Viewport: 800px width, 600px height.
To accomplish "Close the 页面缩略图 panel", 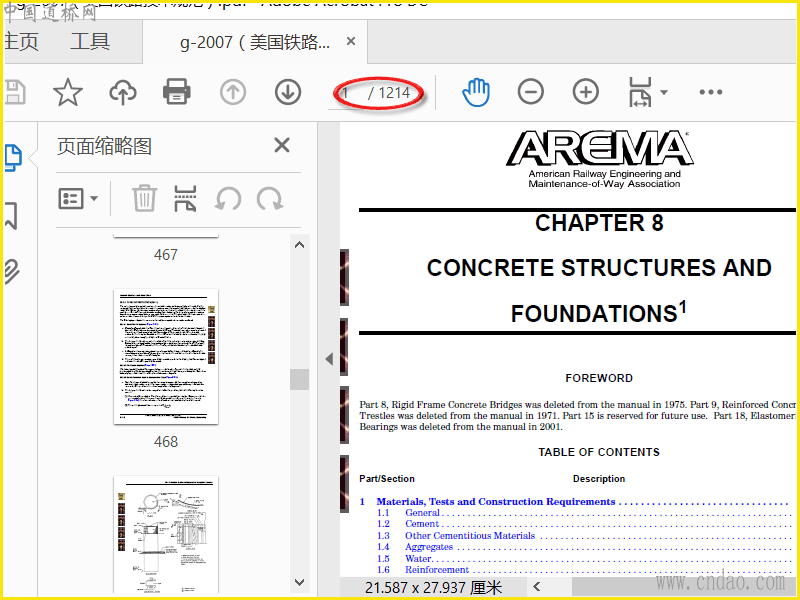I will tap(282, 145).
